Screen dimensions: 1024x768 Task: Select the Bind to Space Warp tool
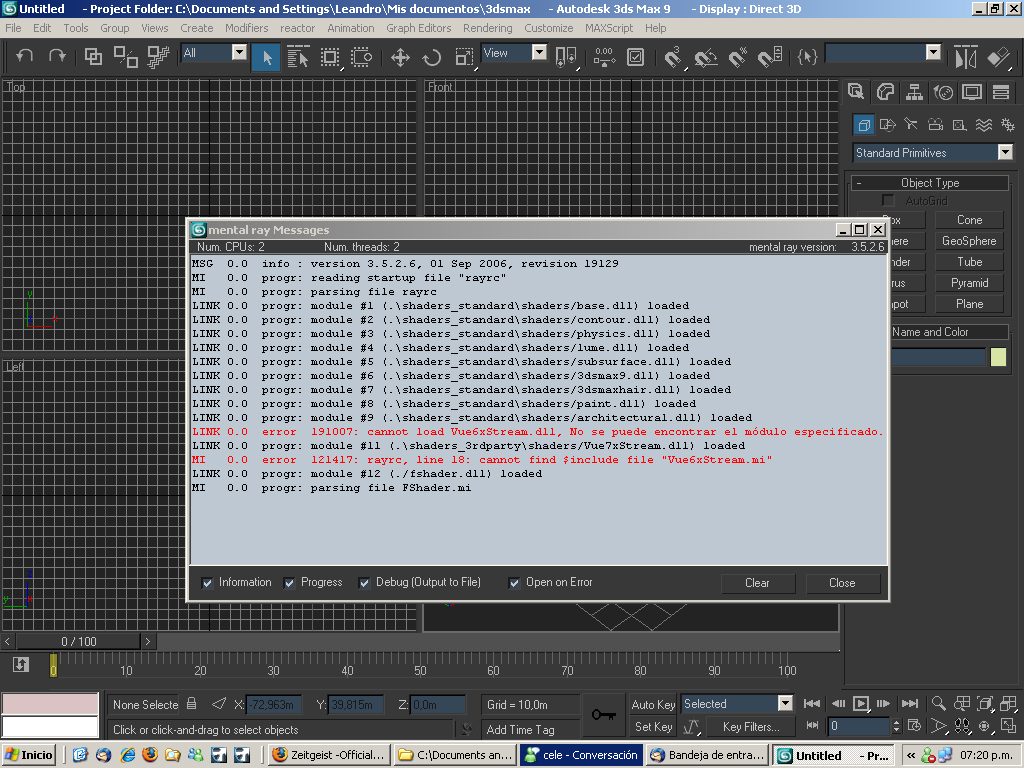158,57
